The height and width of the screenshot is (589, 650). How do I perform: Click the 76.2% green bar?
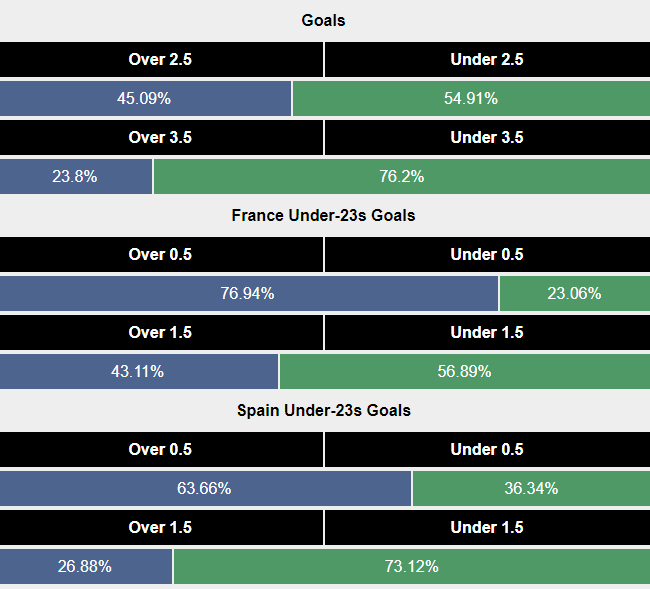[x=402, y=176]
